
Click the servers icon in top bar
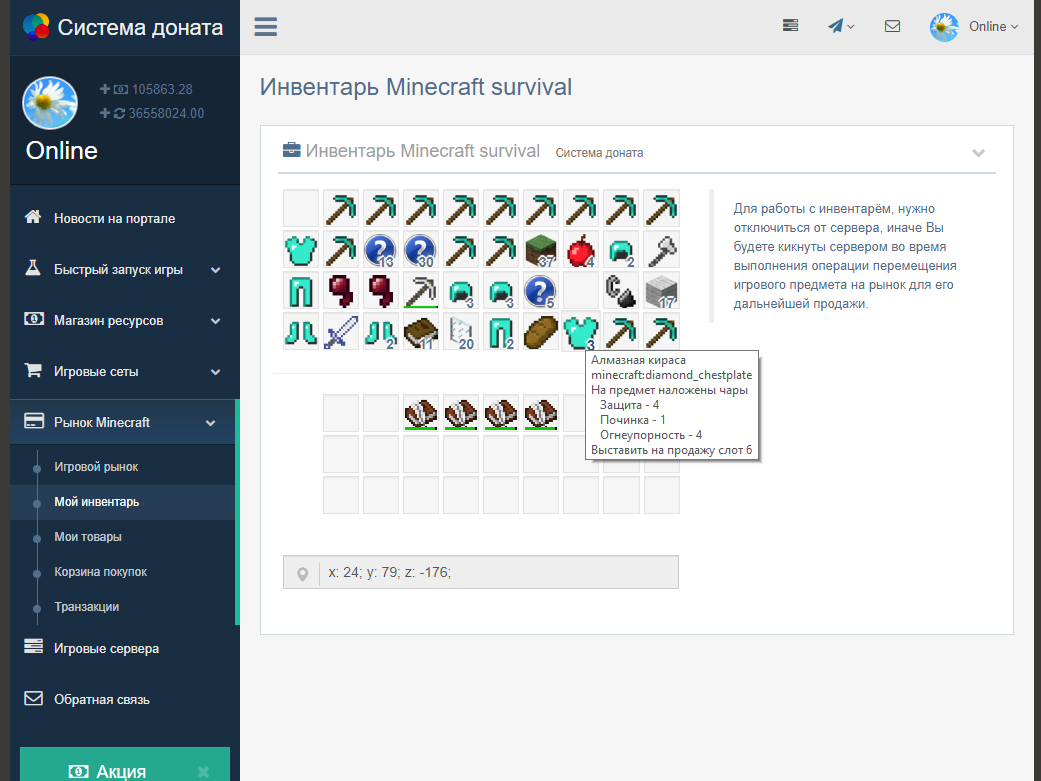tap(790, 27)
